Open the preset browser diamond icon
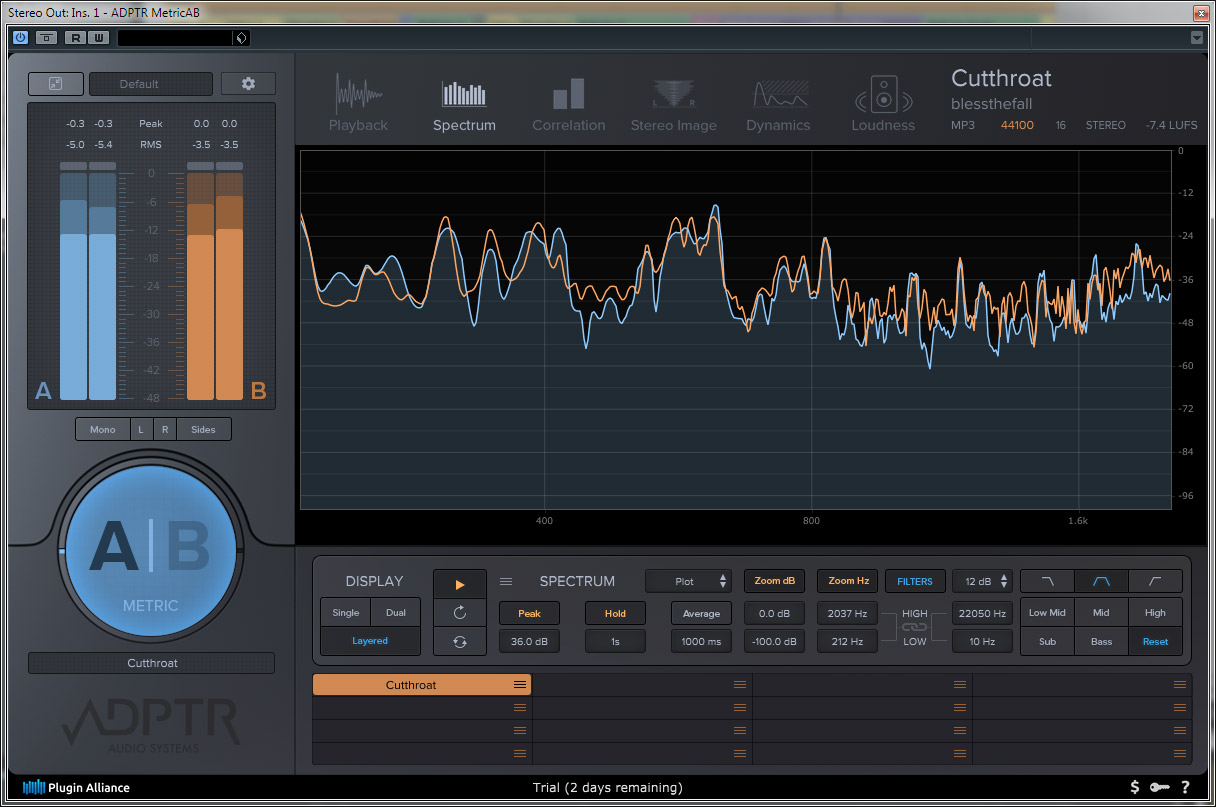The image size is (1216, 807). pyautogui.click(x=240, y=38)
